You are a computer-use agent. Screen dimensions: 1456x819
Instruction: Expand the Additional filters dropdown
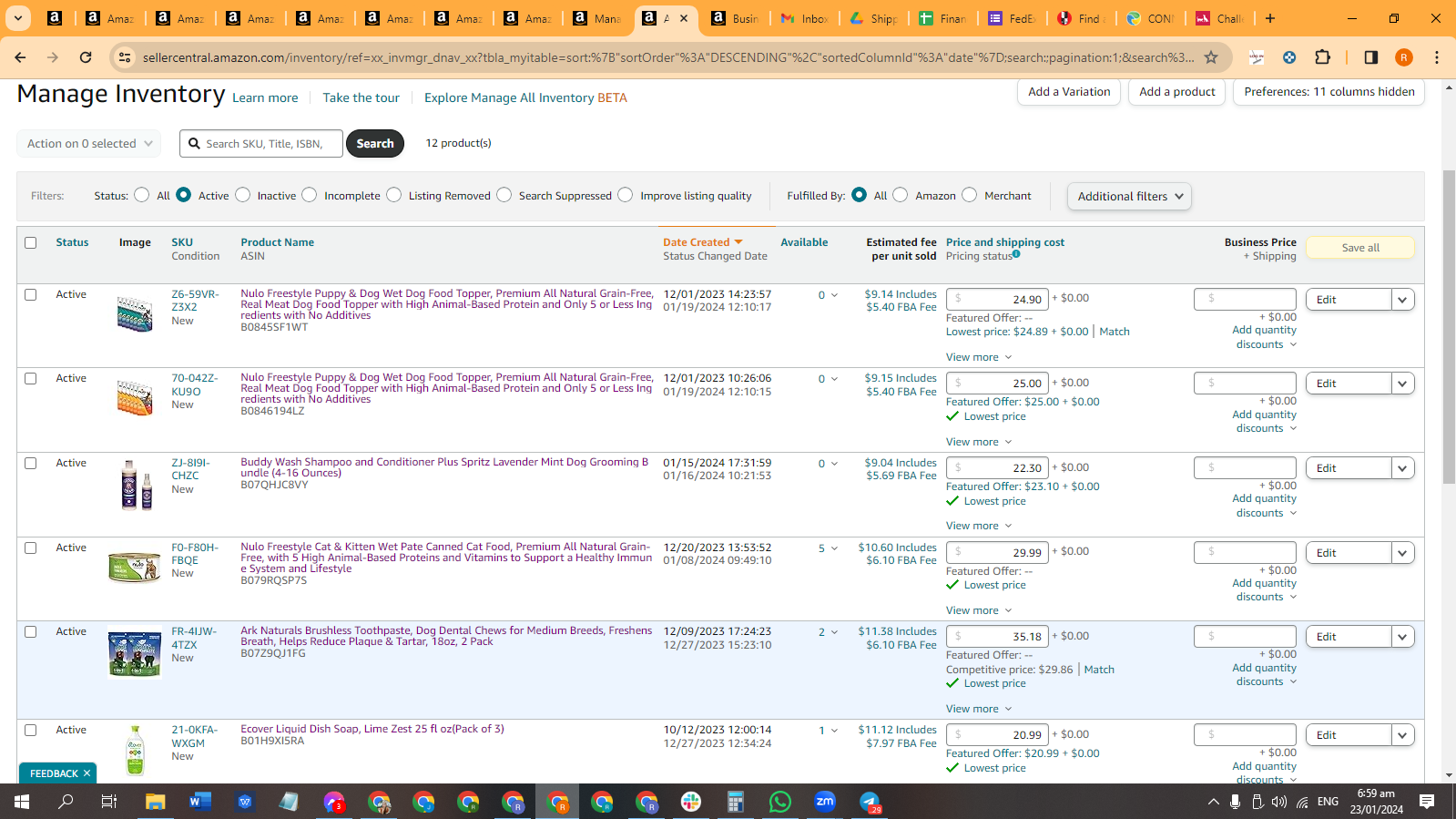1129,196
